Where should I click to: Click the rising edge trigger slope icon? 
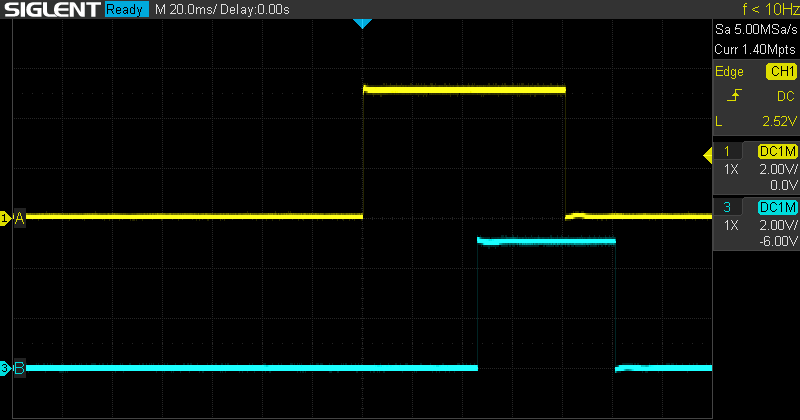coord(734,96)
